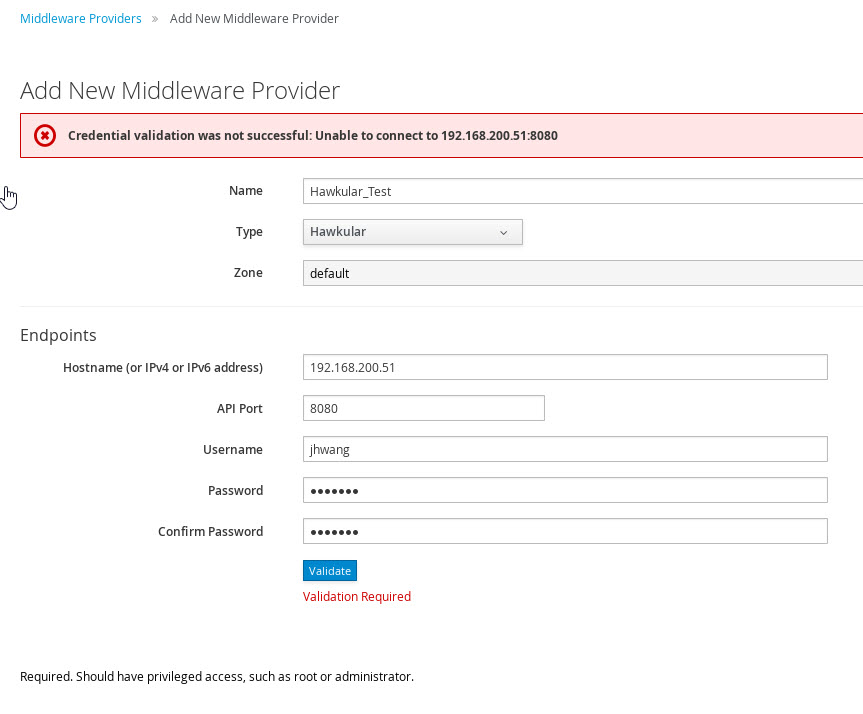This screenshot has width=863, height=714.
Task: Click the Confirm Password input field
Action: click(x=565, y=531)
